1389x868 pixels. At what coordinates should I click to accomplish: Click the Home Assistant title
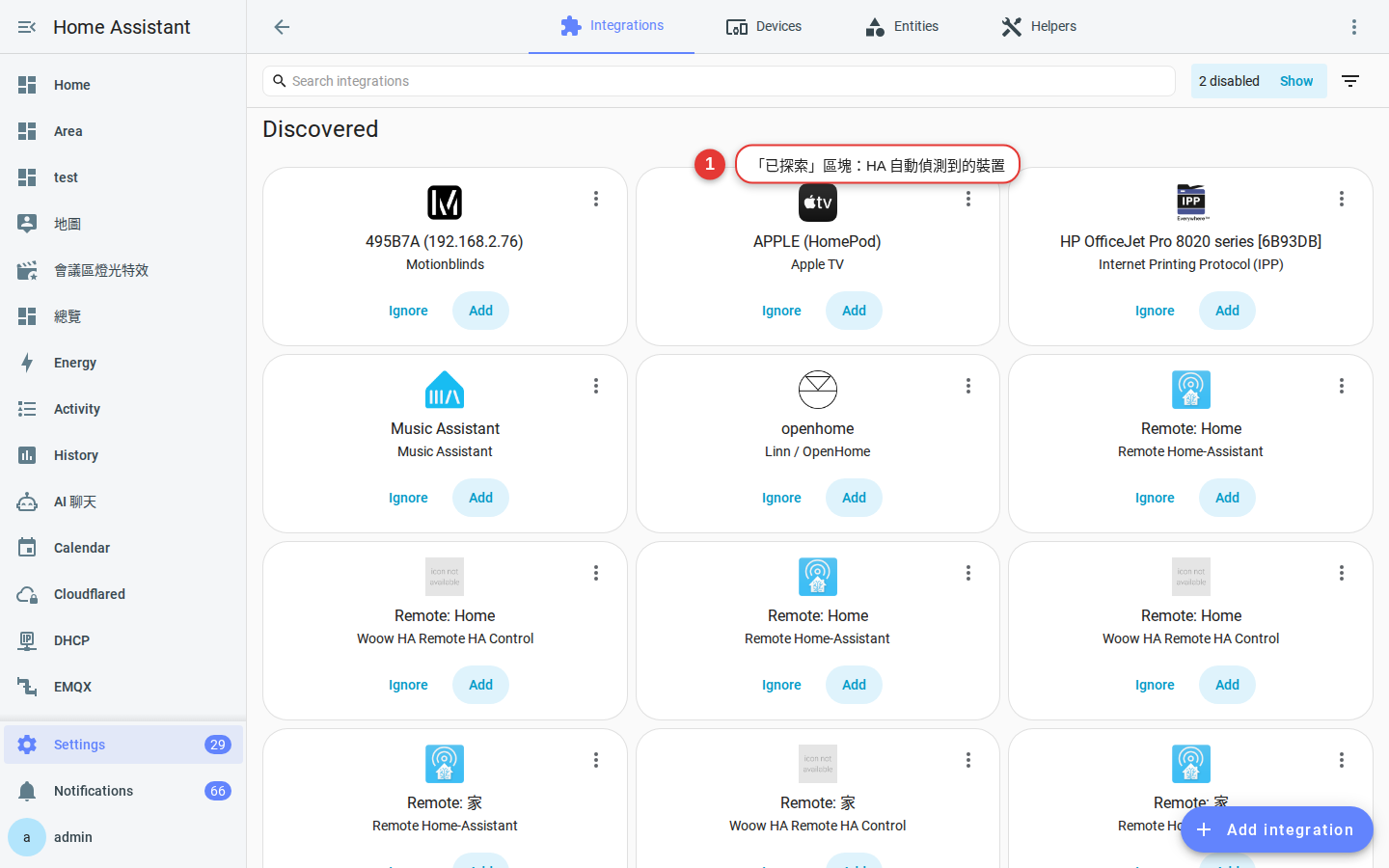122,27
